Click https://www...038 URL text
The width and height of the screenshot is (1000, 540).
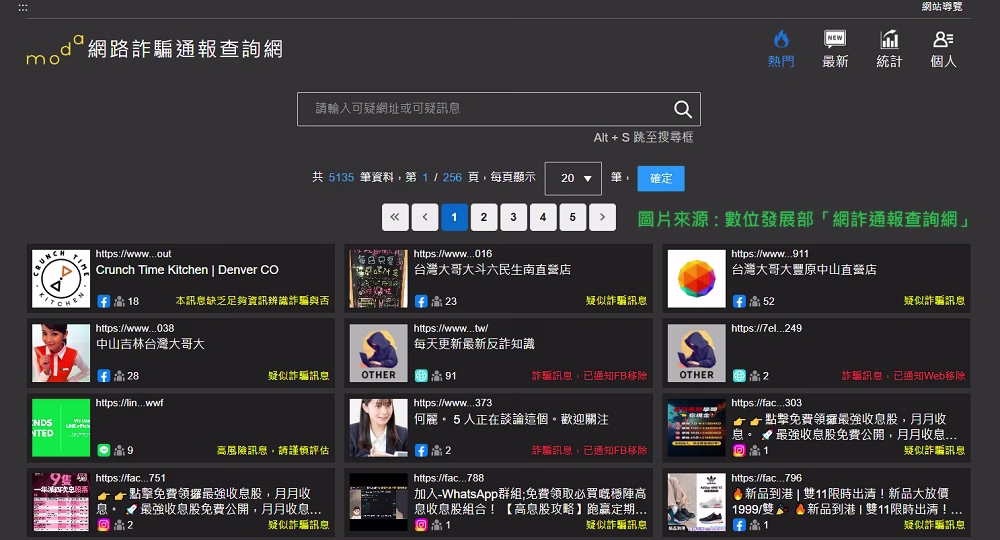[x=135, y=328]
